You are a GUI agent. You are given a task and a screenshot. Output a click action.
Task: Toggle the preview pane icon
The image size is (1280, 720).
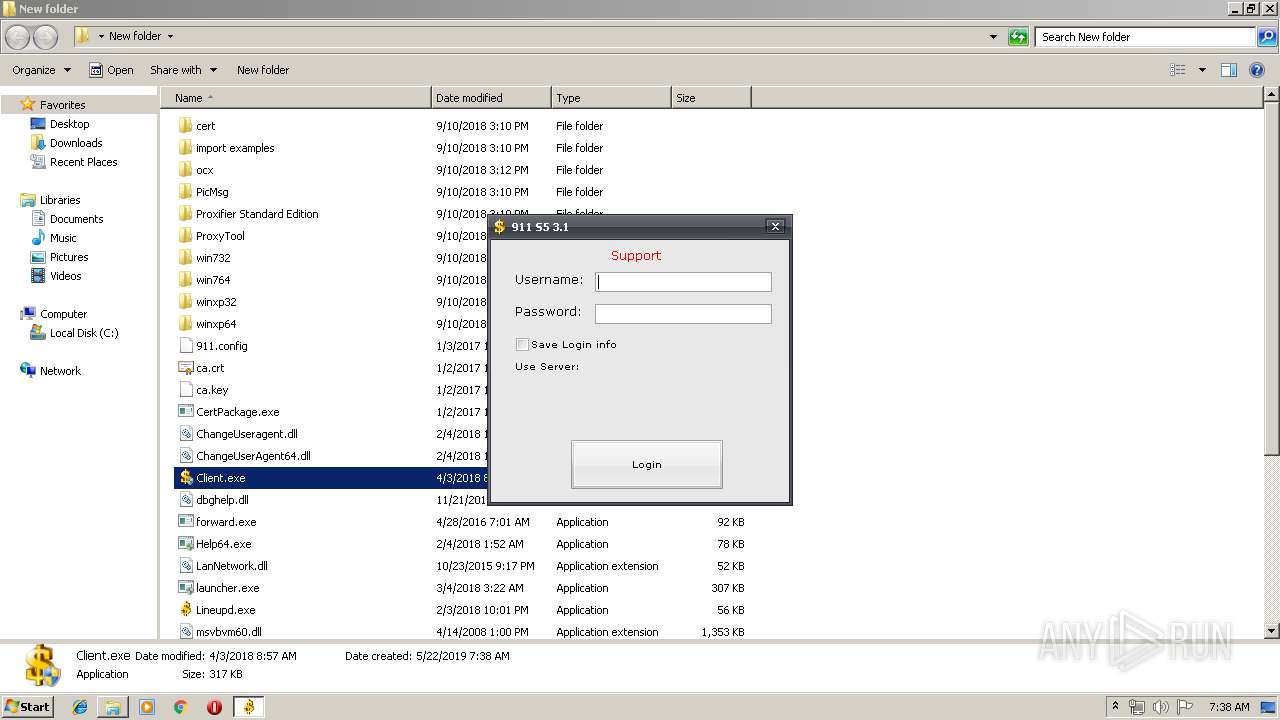click(x=1229, y=70)
